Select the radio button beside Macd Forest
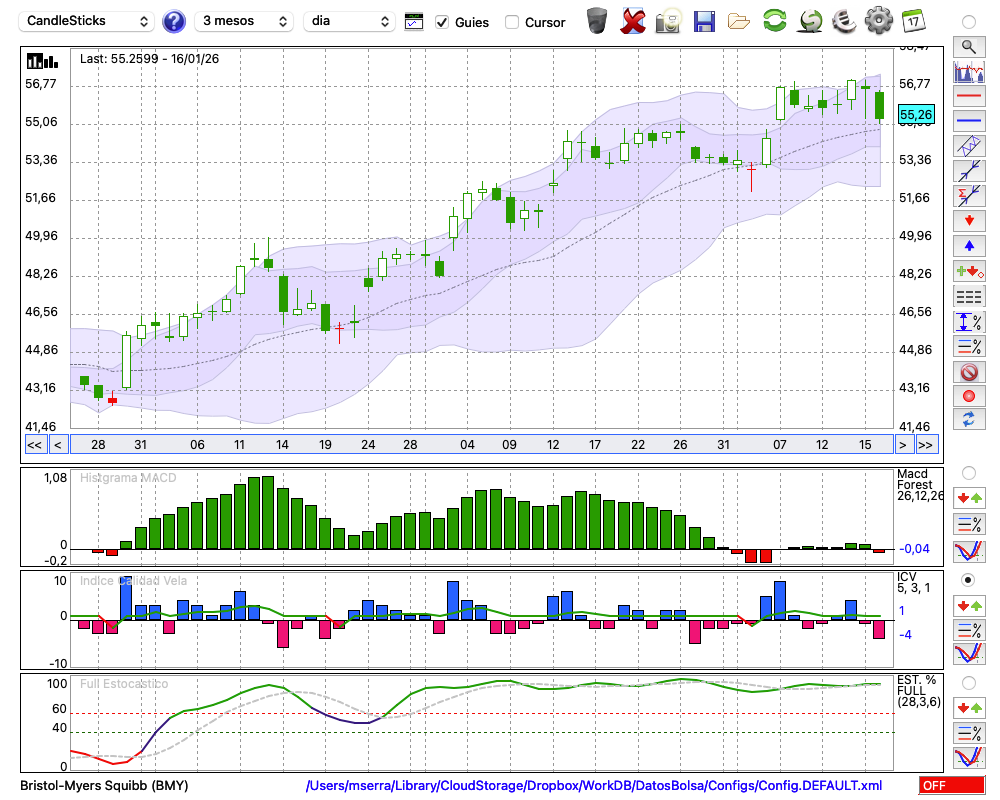1000x800 pixels. coord(968,472)
